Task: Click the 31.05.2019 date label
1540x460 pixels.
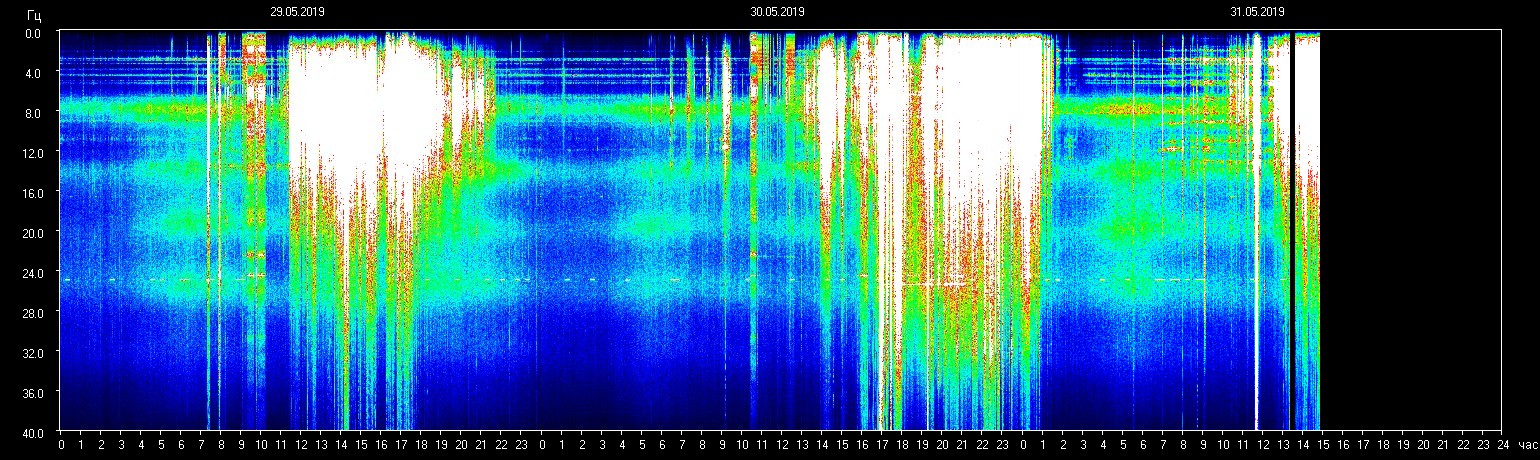Action: (1257, 12)
